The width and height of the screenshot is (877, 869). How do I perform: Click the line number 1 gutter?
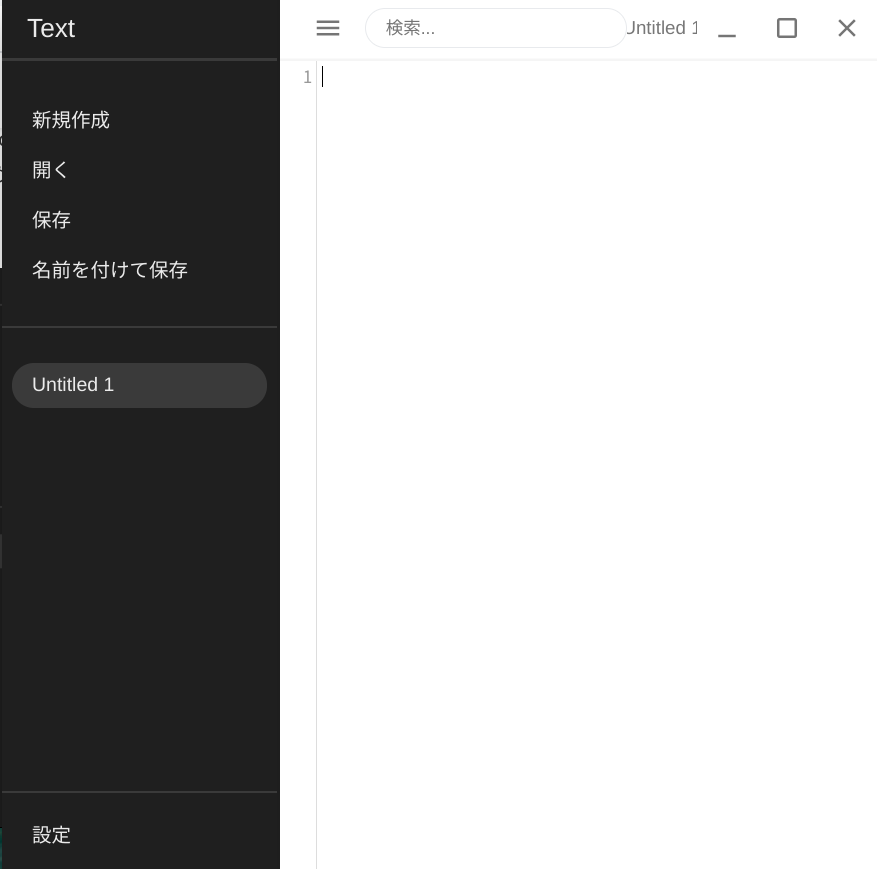[307, 77]
